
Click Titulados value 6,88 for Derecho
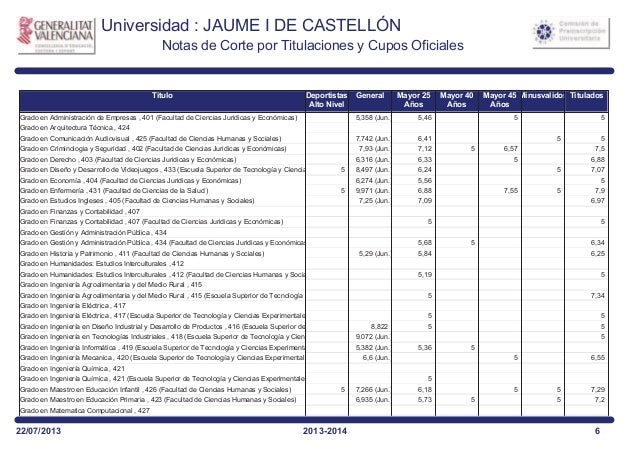point(598,160)
